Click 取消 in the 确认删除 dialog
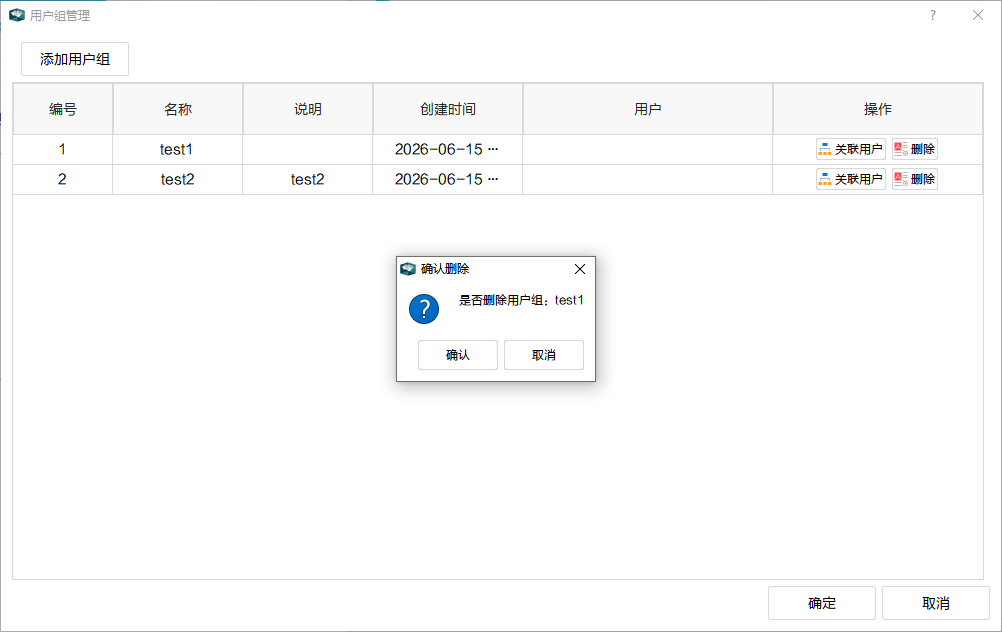1002x632 pixels. pyautogui.click(x=544, y=355)
